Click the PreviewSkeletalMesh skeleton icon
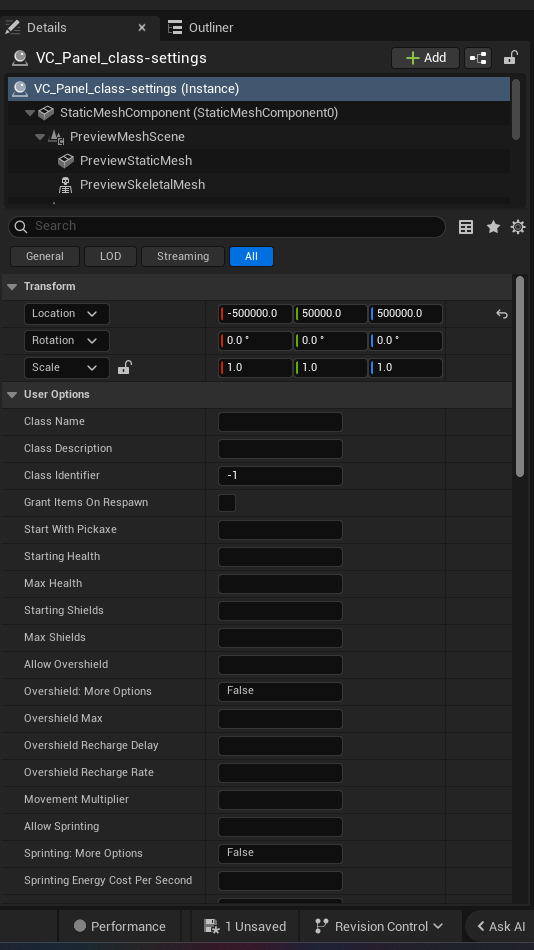 pyautogui.click(x=65, y=184)
